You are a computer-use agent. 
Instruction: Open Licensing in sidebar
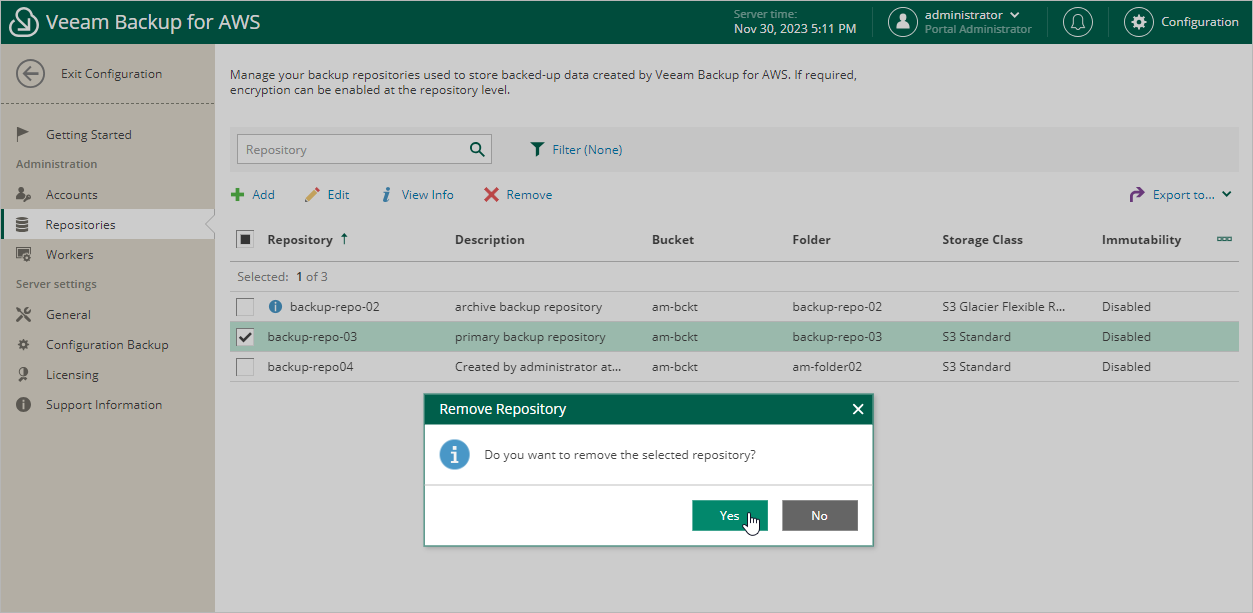tap(72, 375)
